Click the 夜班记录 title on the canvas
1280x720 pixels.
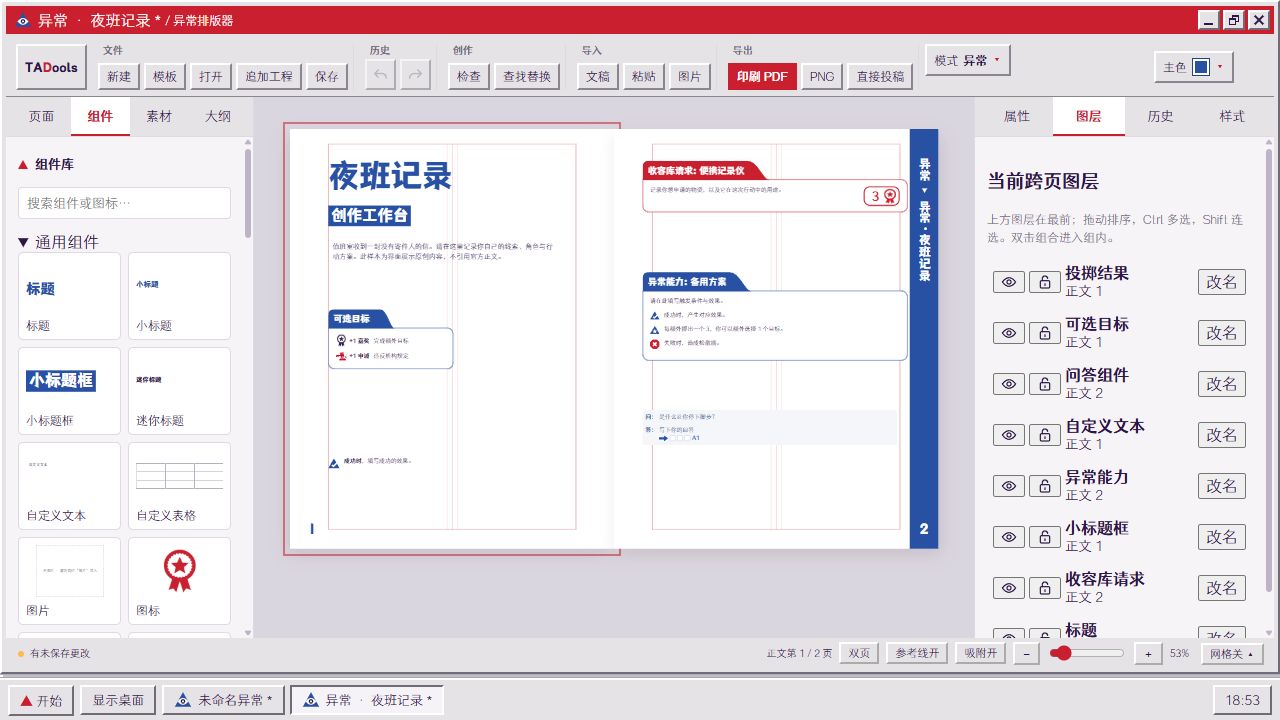pos(391,176)
